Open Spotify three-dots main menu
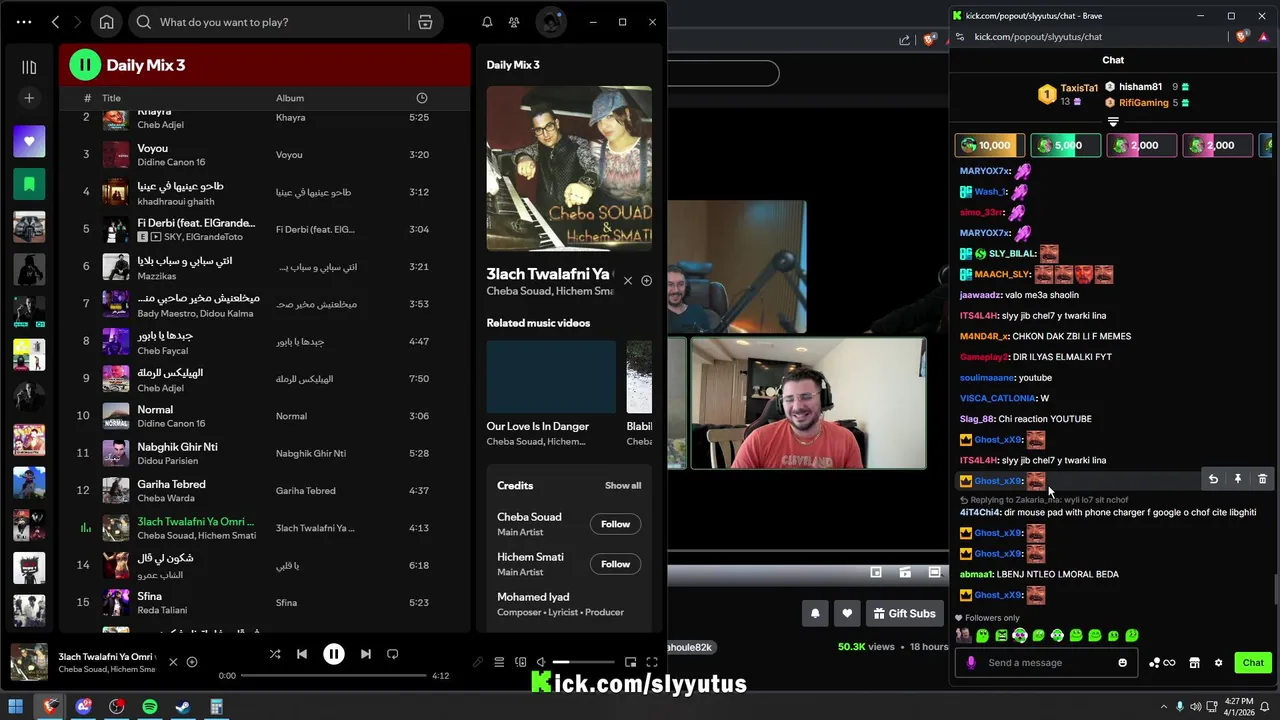Viewport: 1280px width, 720px height. point(24,22)
